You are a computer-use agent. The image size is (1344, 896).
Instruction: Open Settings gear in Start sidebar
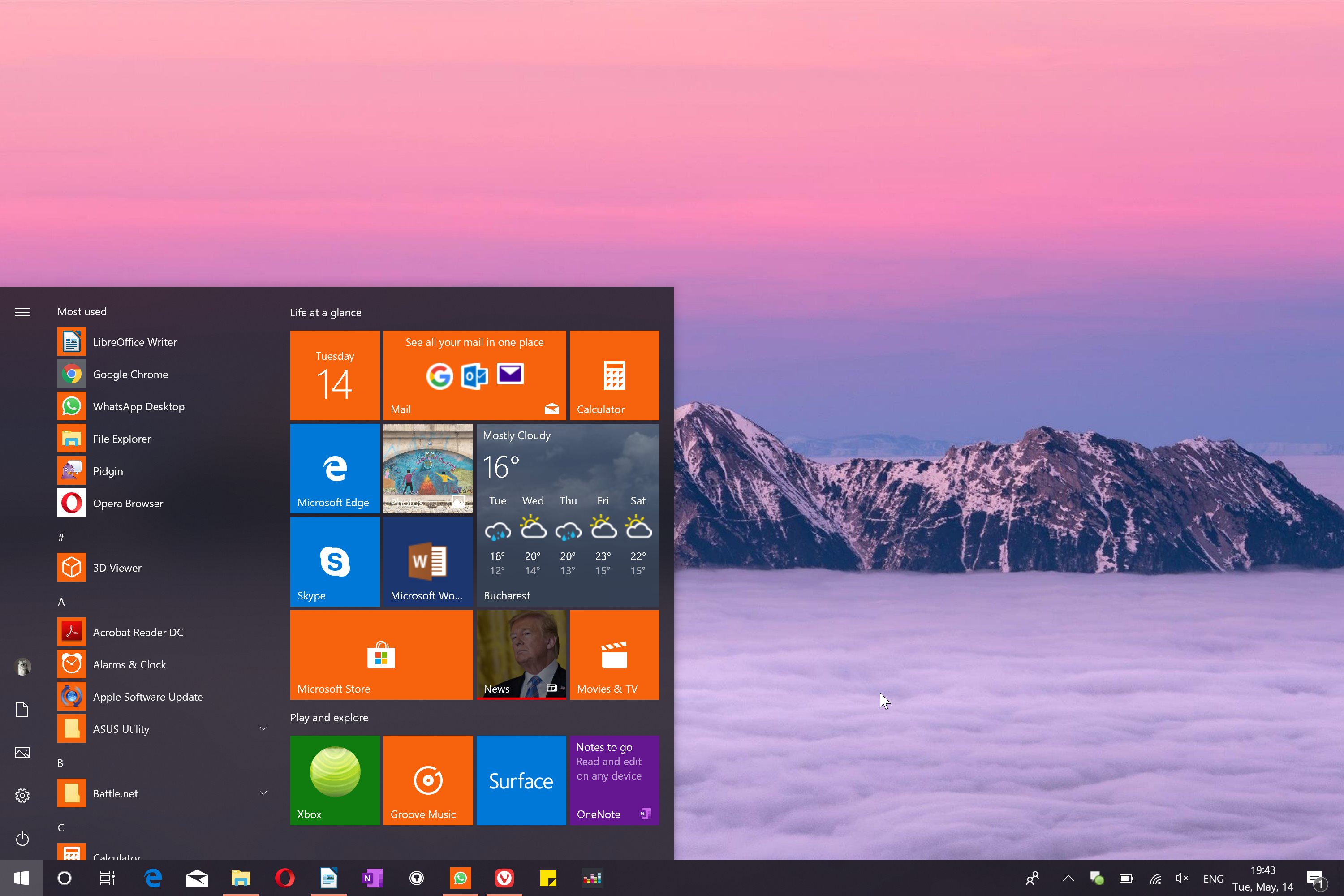tap(22, 796)
